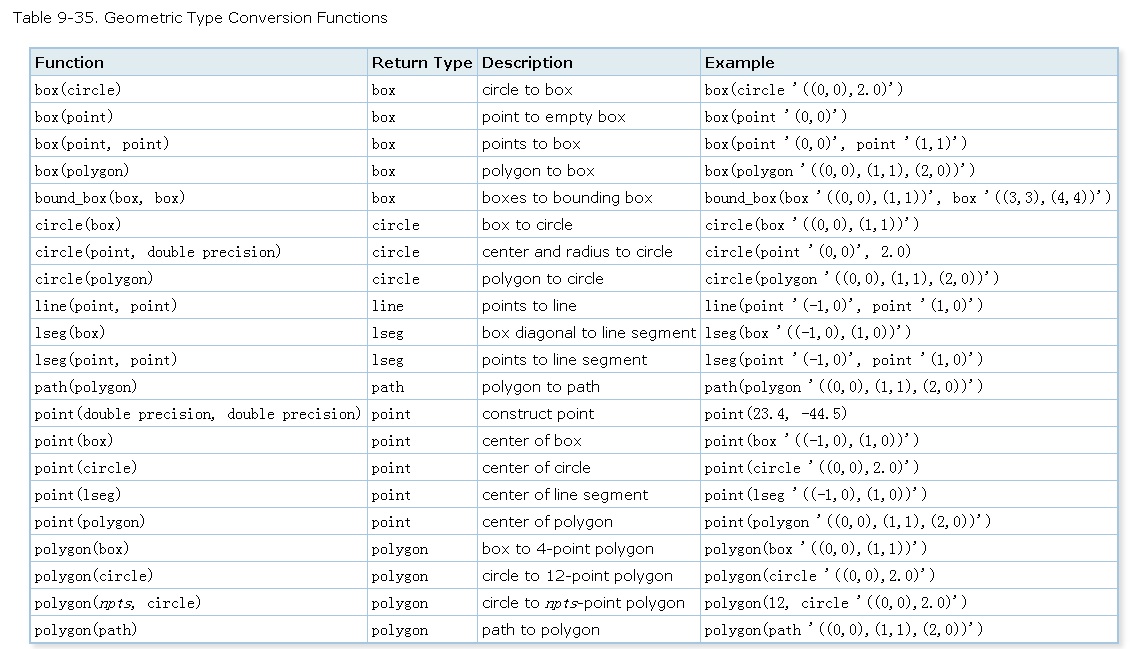Click the bound_box(box, box) function name
1130x649 pixels.
[109, 198]
